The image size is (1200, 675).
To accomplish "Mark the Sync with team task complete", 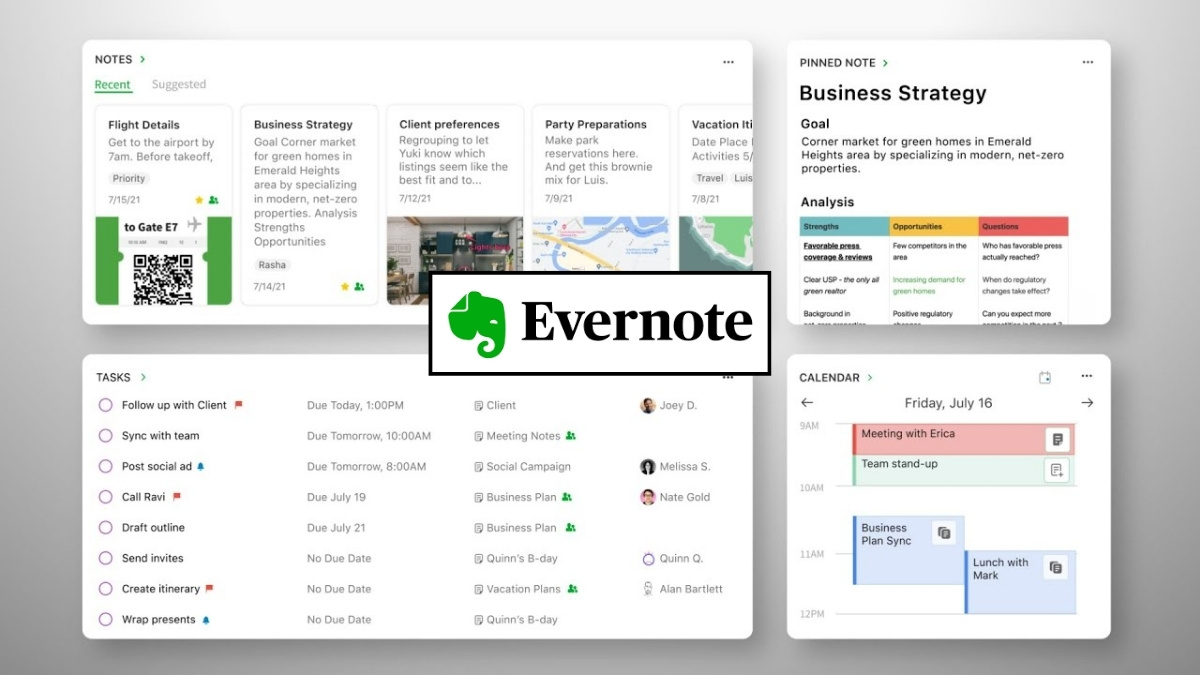I will (104, 435).
